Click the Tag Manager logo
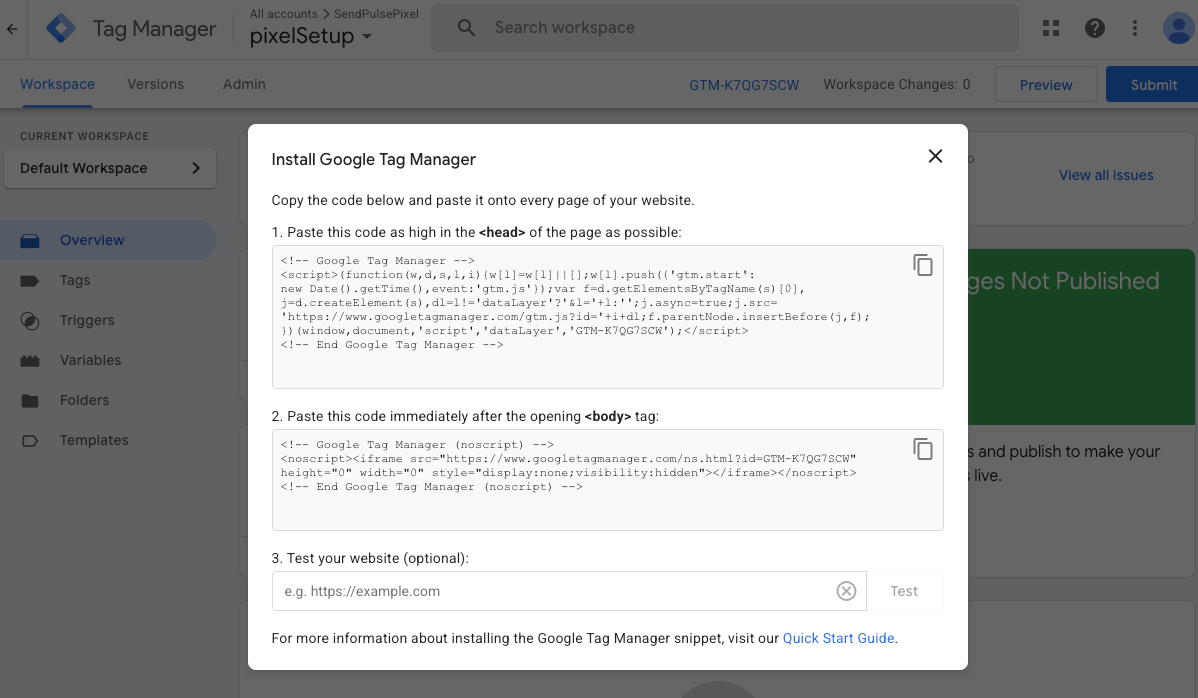1198x698 pixels. [61, 29]
